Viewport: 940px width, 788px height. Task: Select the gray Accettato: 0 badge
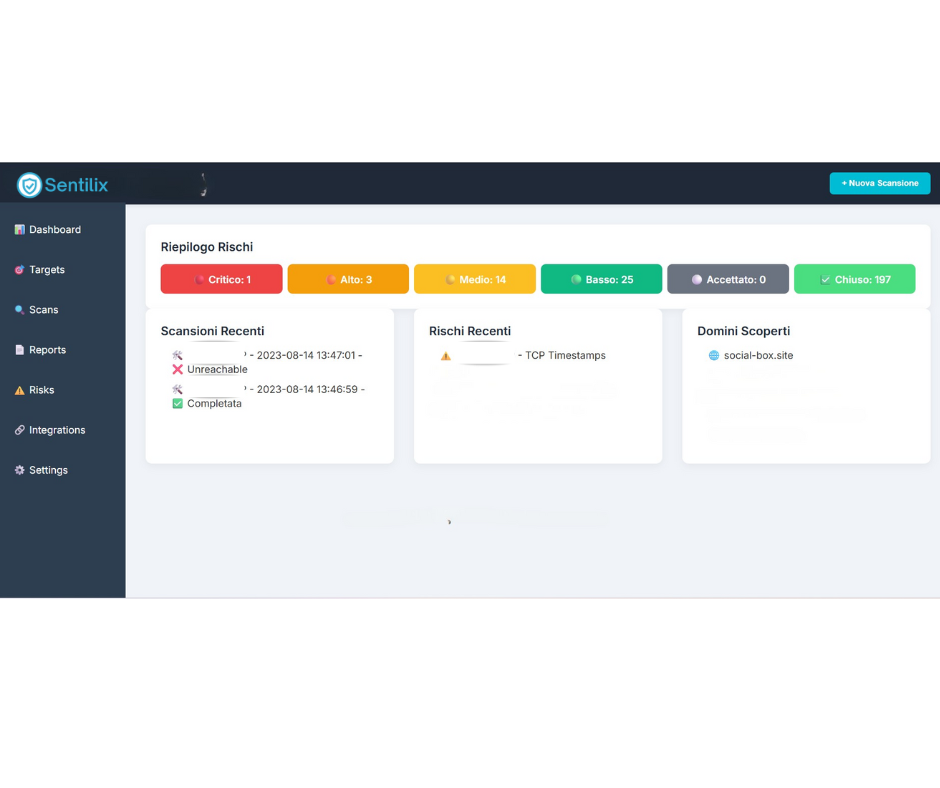tap(728, 279)
